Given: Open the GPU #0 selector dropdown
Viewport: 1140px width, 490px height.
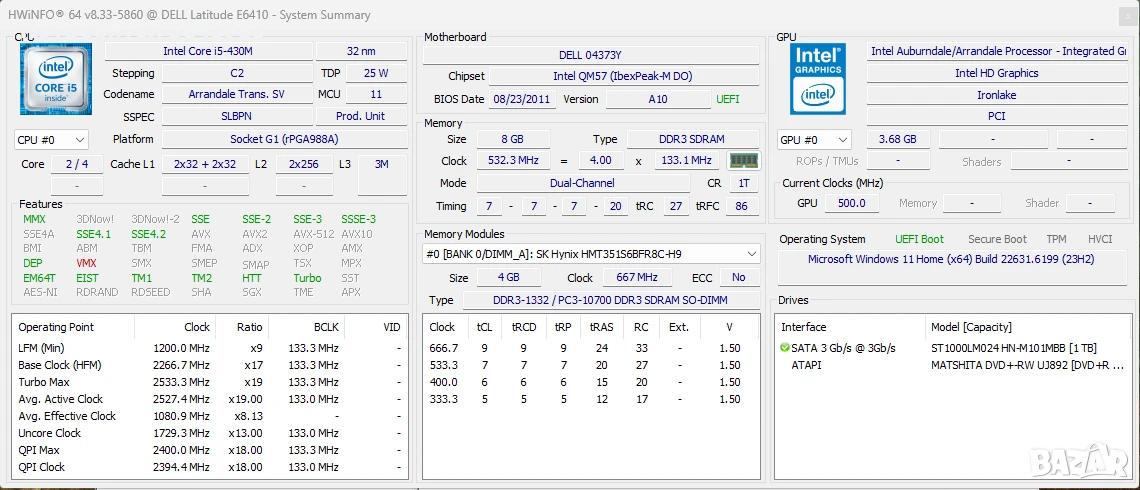Looking at the screenshot, I should [814, 140].
